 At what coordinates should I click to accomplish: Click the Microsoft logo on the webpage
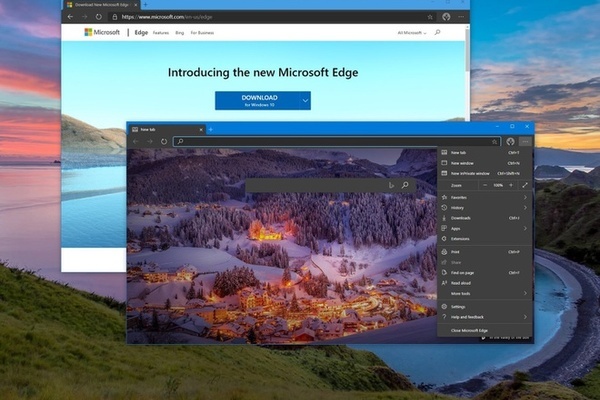coord(102,33)
